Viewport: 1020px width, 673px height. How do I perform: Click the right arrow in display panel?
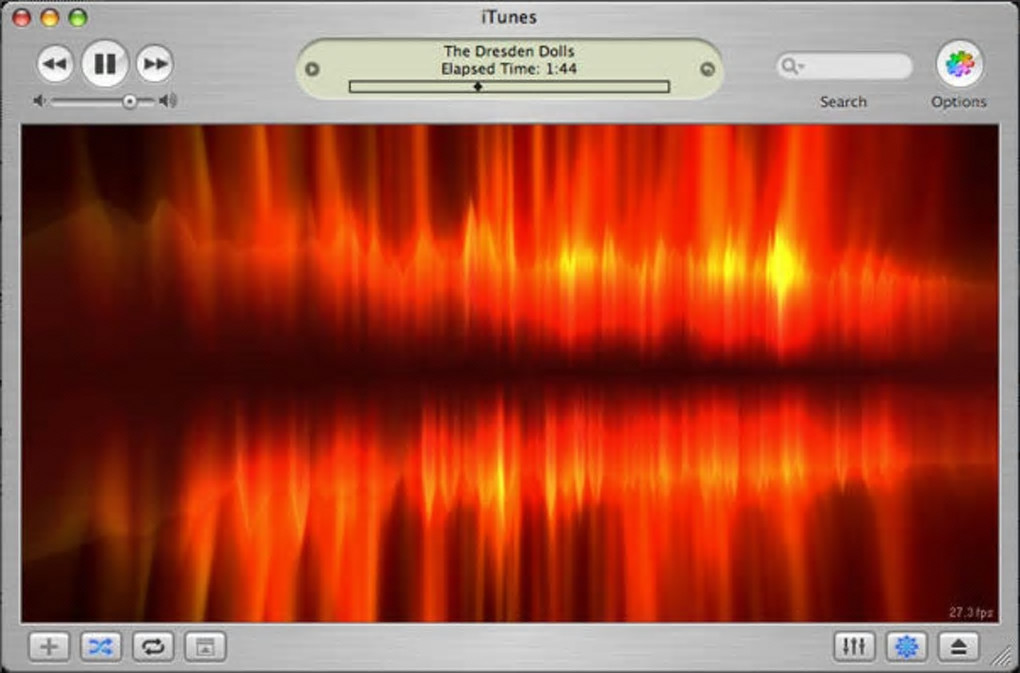coord(707,69)
